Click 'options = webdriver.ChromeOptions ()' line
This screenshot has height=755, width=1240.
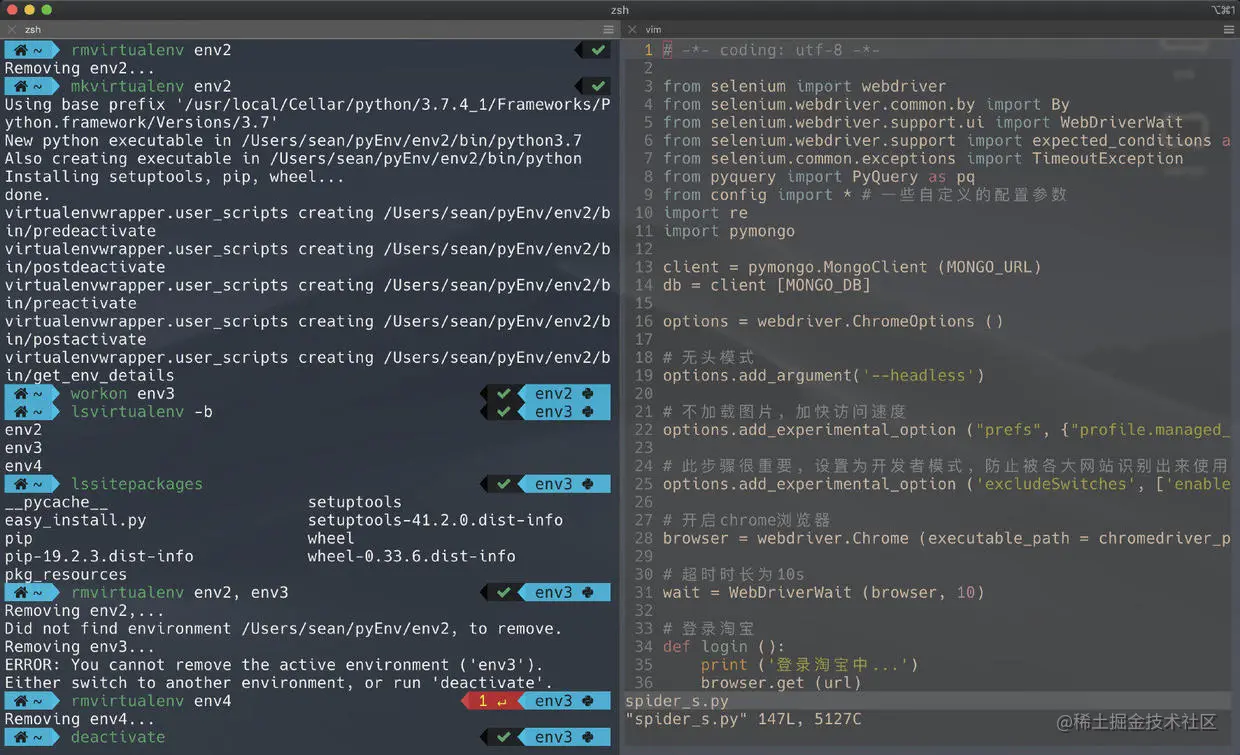pyautogui.click(x=833, y=321)
